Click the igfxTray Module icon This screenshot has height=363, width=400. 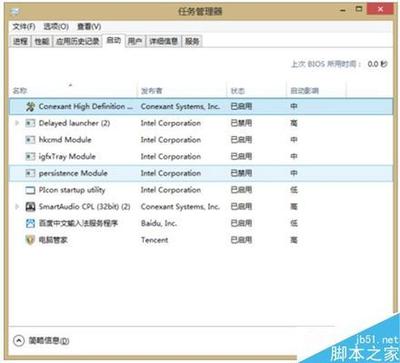30,157
